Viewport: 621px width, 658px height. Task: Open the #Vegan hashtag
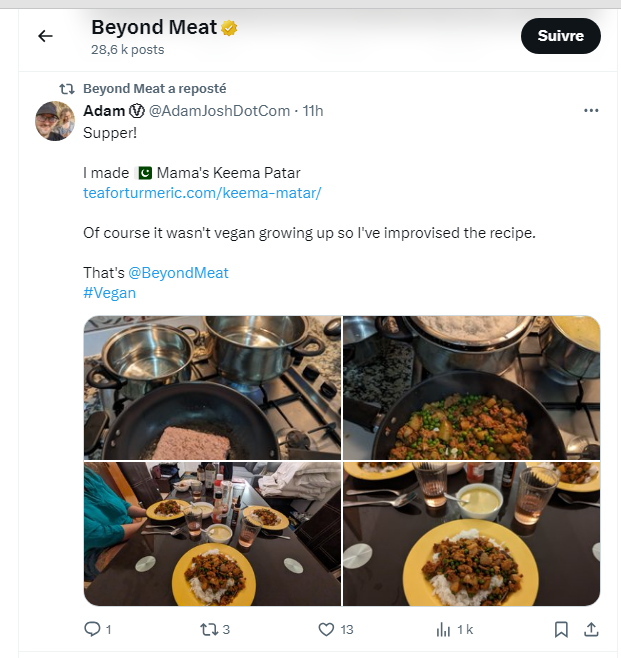(109, 293)
